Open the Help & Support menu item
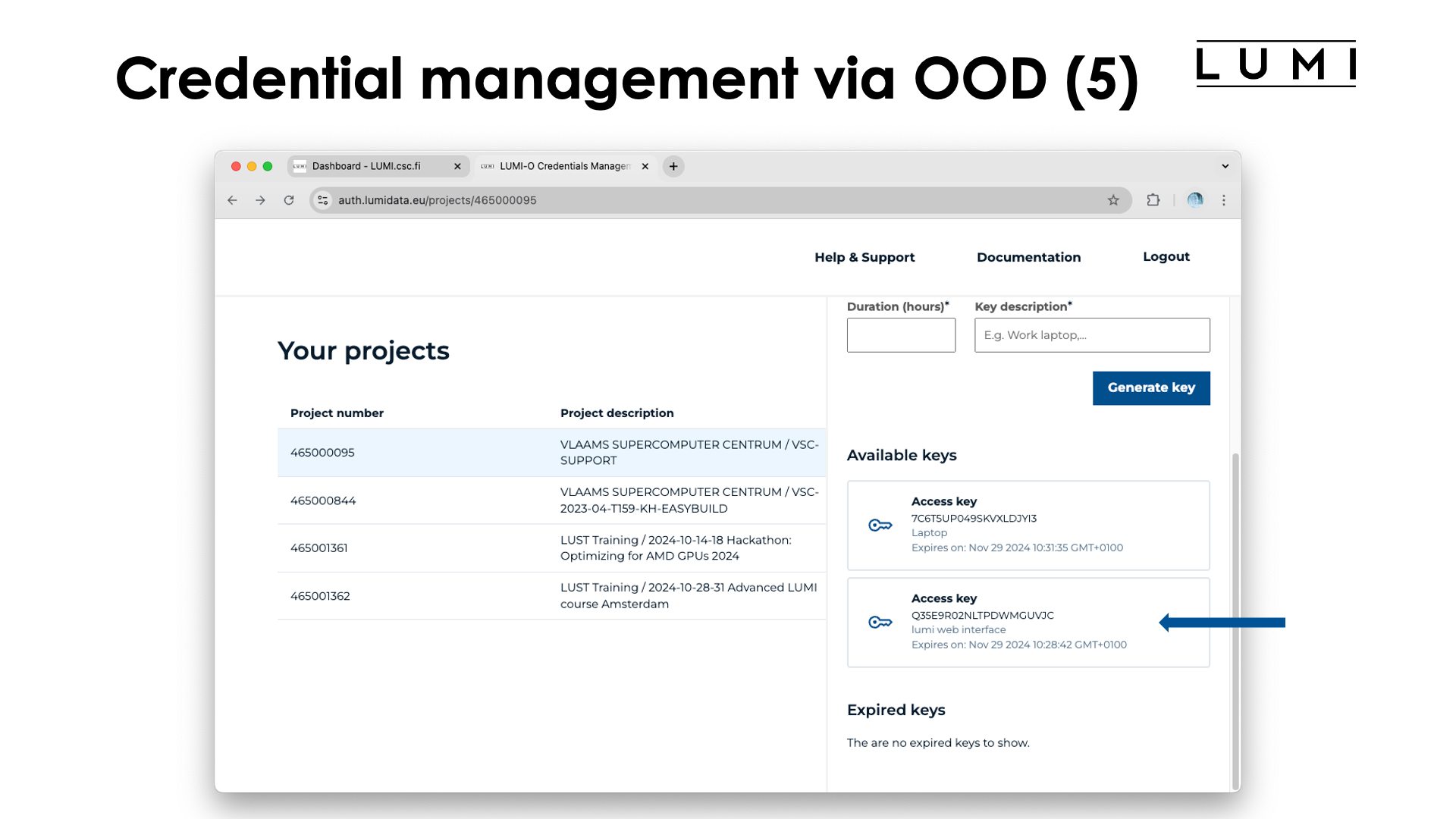1456x819 pixels. point(864,257)
